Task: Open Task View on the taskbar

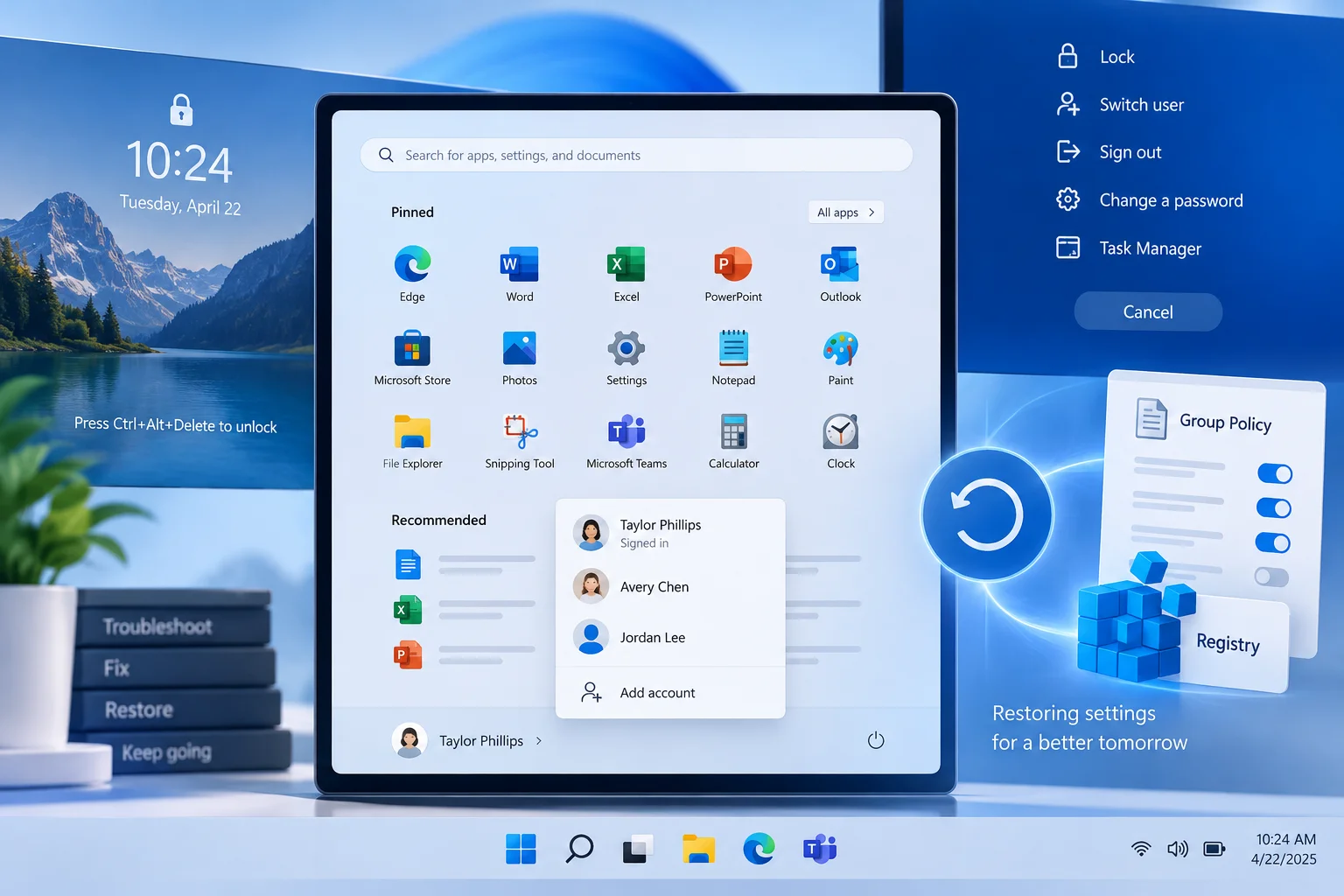Action: (638, 849)
